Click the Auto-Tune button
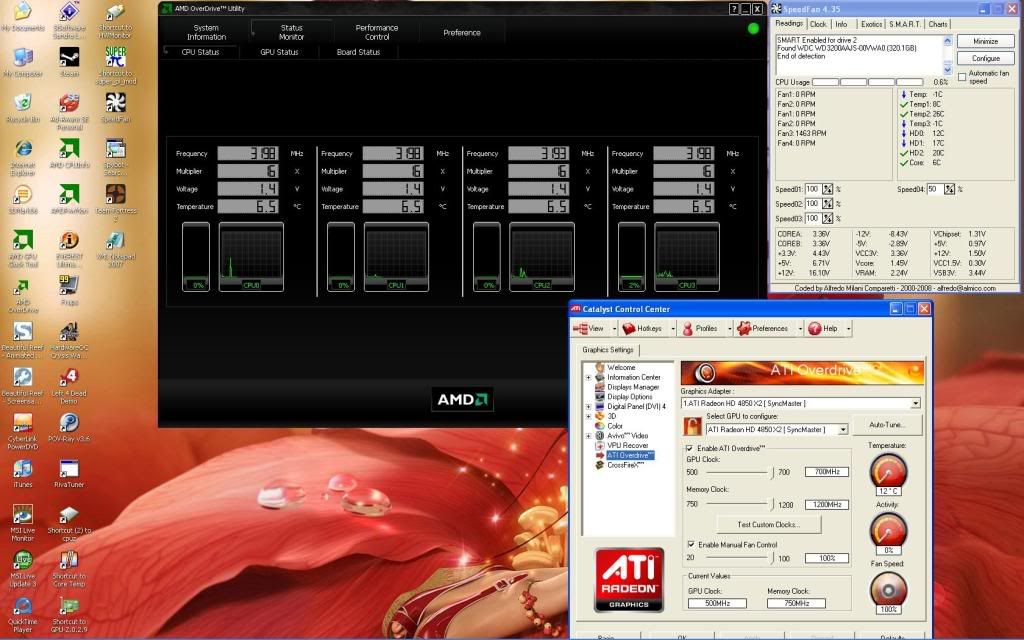This screenshot has height=640, width=1024. click(886, 424)
